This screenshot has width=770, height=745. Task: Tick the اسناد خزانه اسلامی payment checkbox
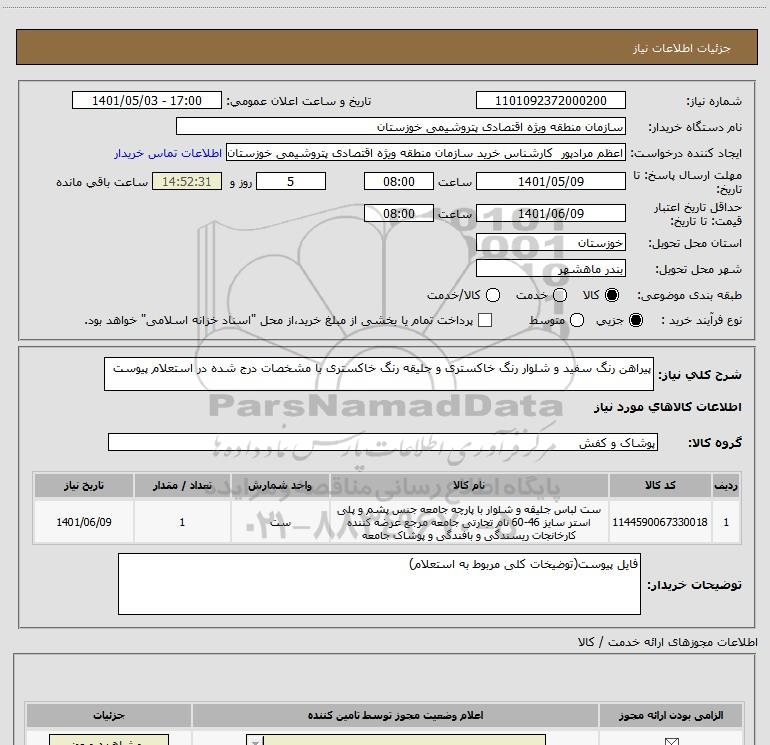point(485,320)
